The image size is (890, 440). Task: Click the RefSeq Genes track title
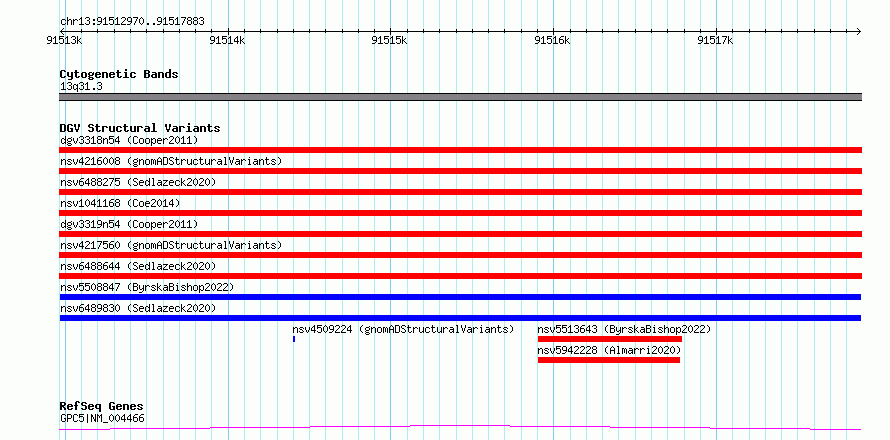102,406
